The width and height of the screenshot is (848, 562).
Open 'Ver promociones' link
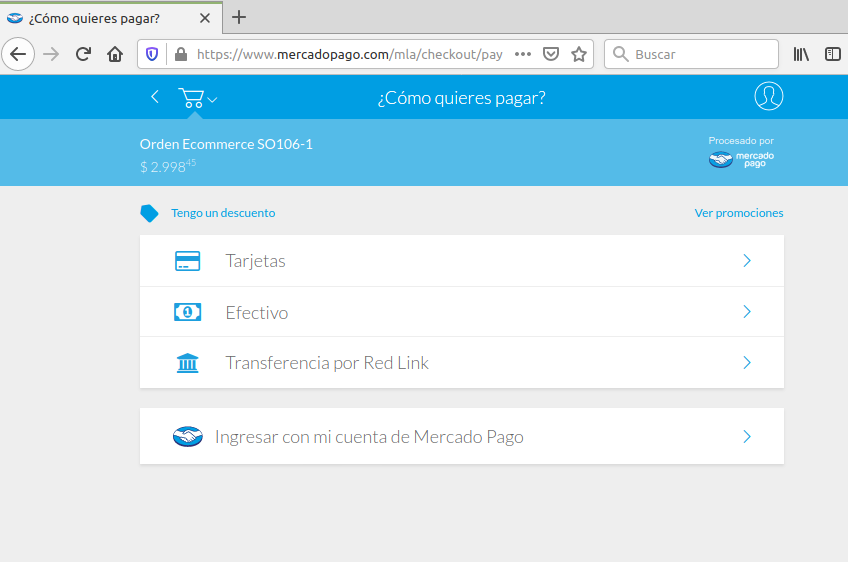pyautogui.click(x=739, y=213)
